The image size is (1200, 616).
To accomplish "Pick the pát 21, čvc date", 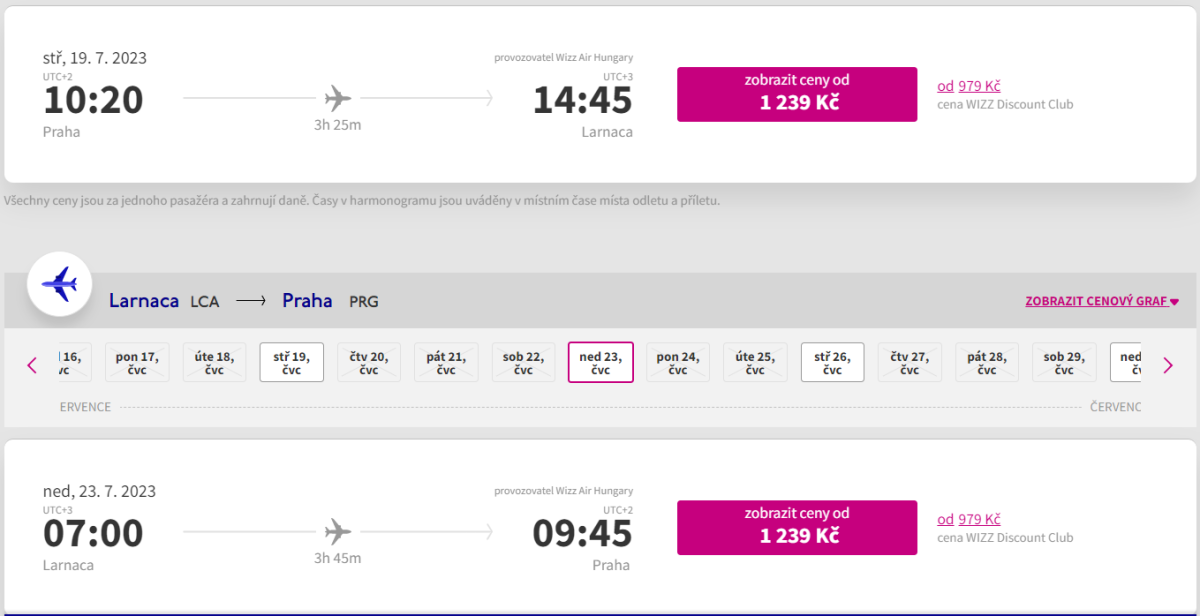I will pos(446,362).
